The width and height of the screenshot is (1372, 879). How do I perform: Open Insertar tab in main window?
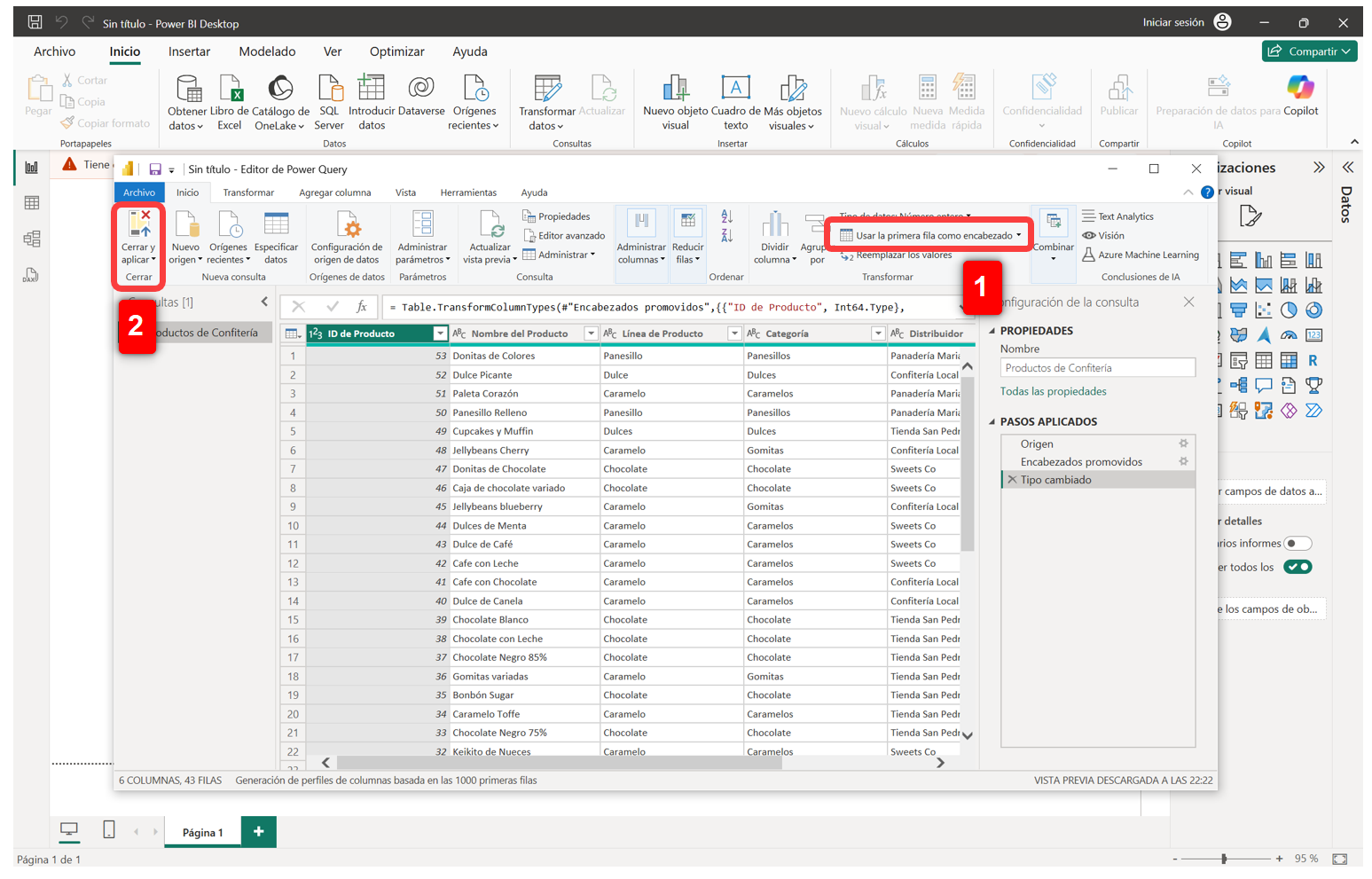(x=189, y=51)
